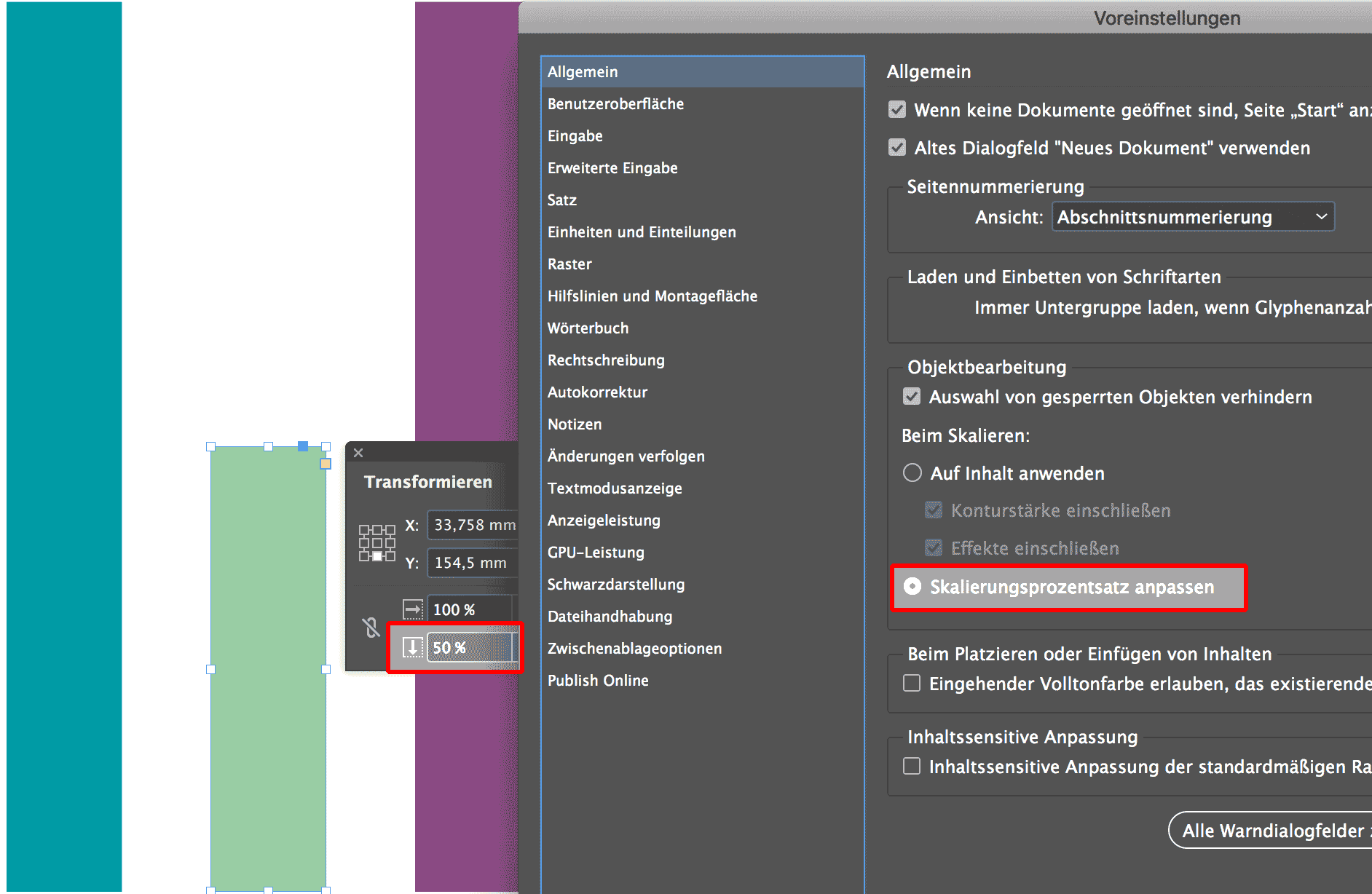This screenshot has height=894, width=1372.
Task: Click the vertical height scale icon beside 50%
Action: (x=413, y=647)
